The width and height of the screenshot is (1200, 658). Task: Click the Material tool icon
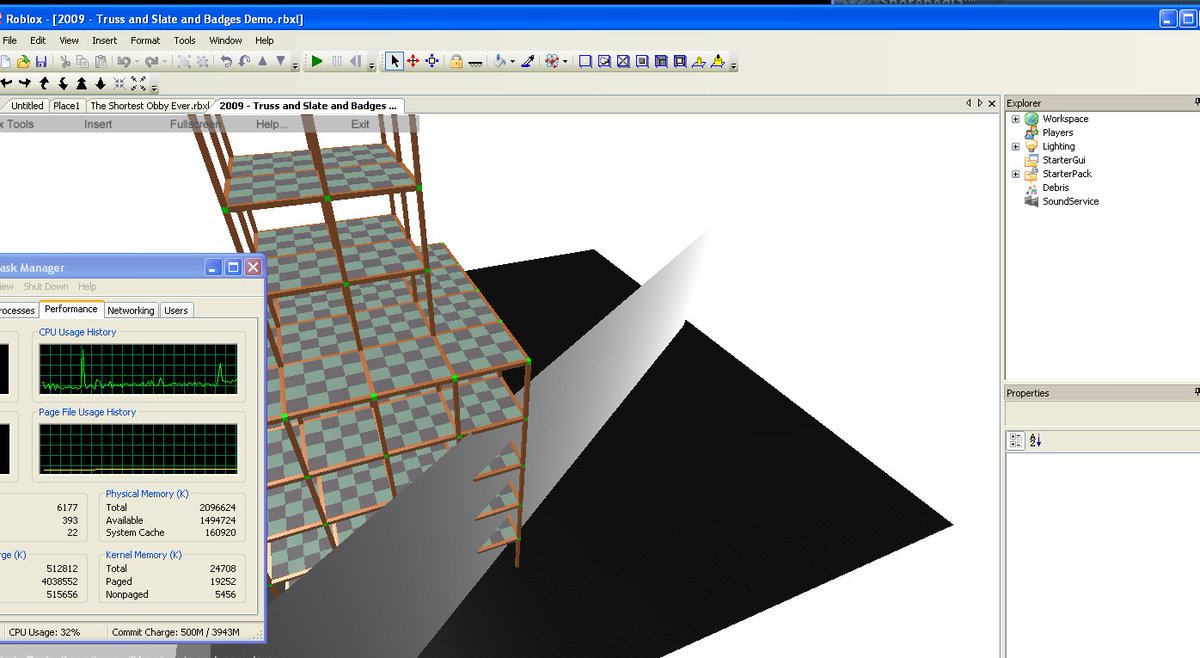click(x=551, y=61)
